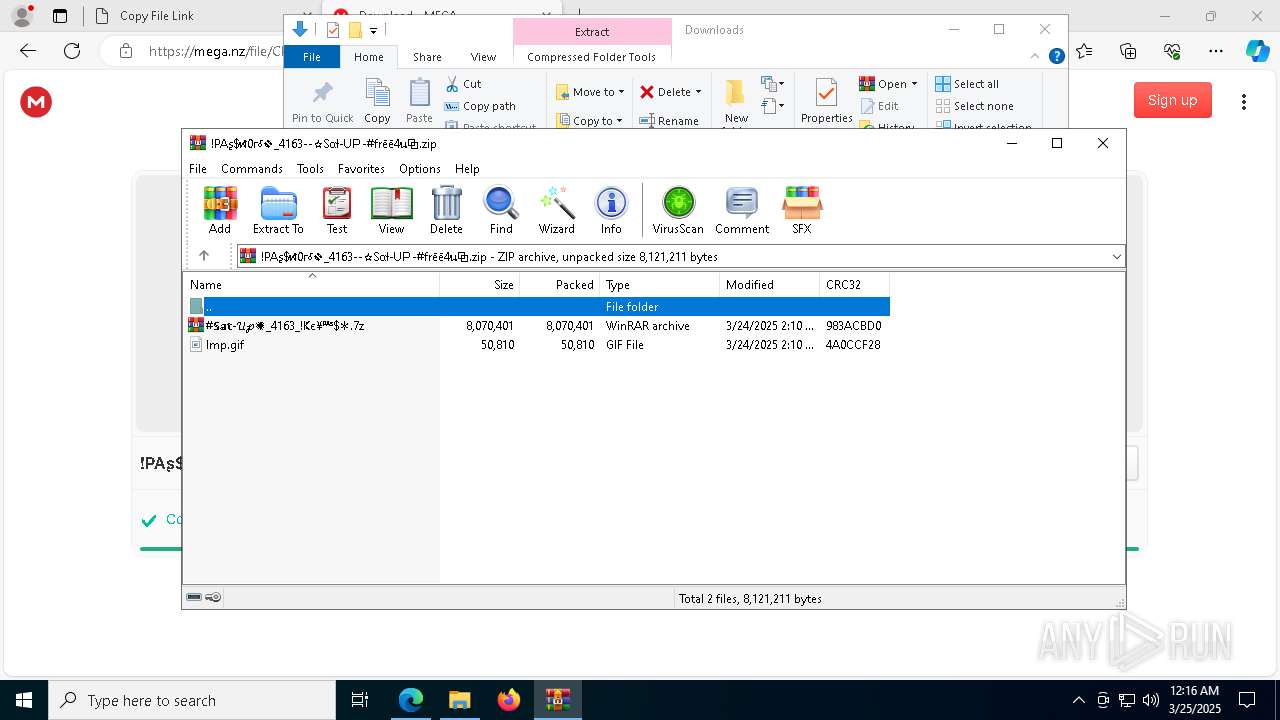The width and height of the screenshot is (1280, 720).
Task: Select the parent folder '..' row
Action: coord(537,306)
